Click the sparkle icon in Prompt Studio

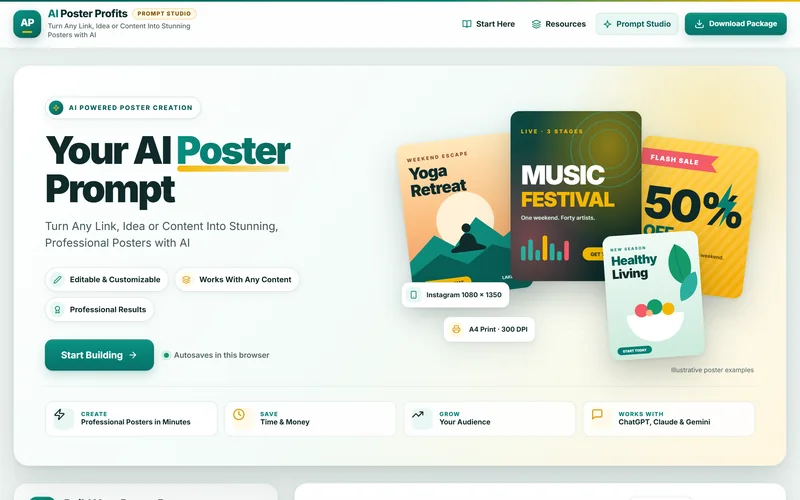tap(607, 24)
